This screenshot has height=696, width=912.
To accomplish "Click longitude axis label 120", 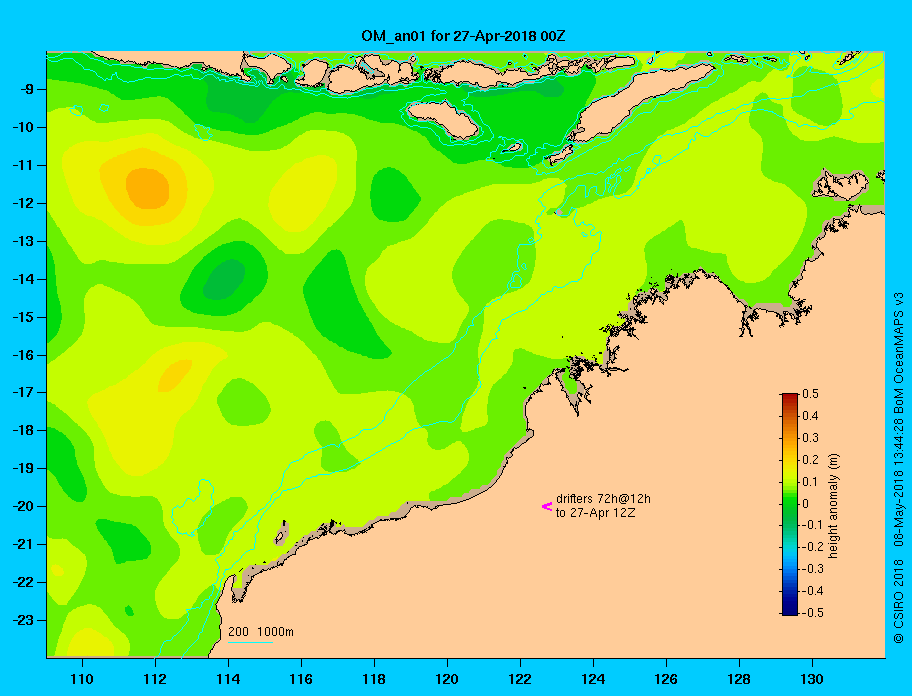I will pyautogui.click(x=447, y=679).
